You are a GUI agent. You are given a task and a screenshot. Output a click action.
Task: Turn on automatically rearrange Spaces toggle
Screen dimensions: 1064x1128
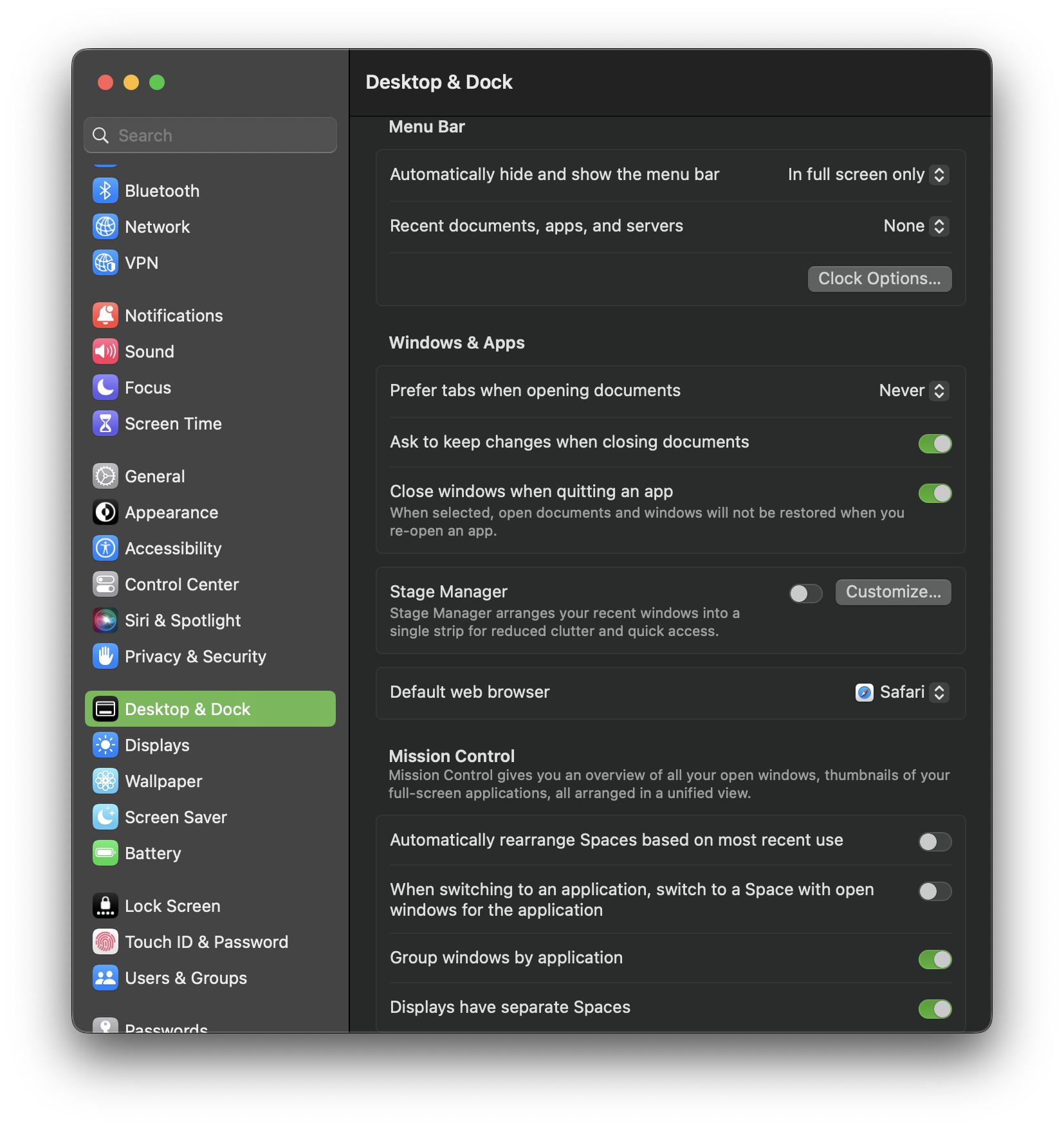935,842
